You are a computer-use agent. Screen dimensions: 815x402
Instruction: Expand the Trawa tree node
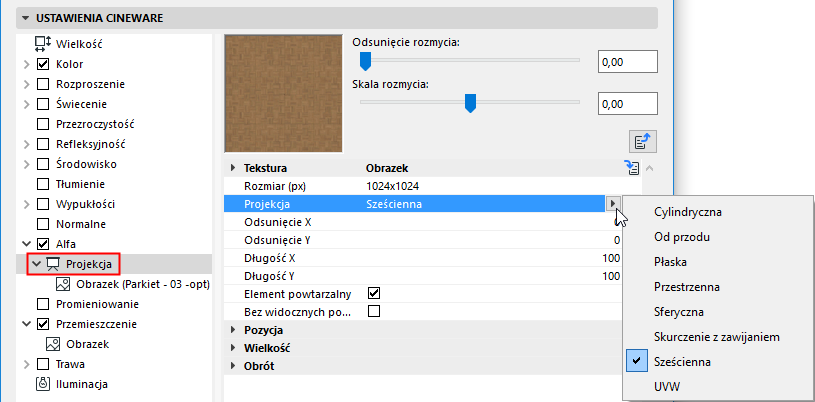(x=27, y=364)
